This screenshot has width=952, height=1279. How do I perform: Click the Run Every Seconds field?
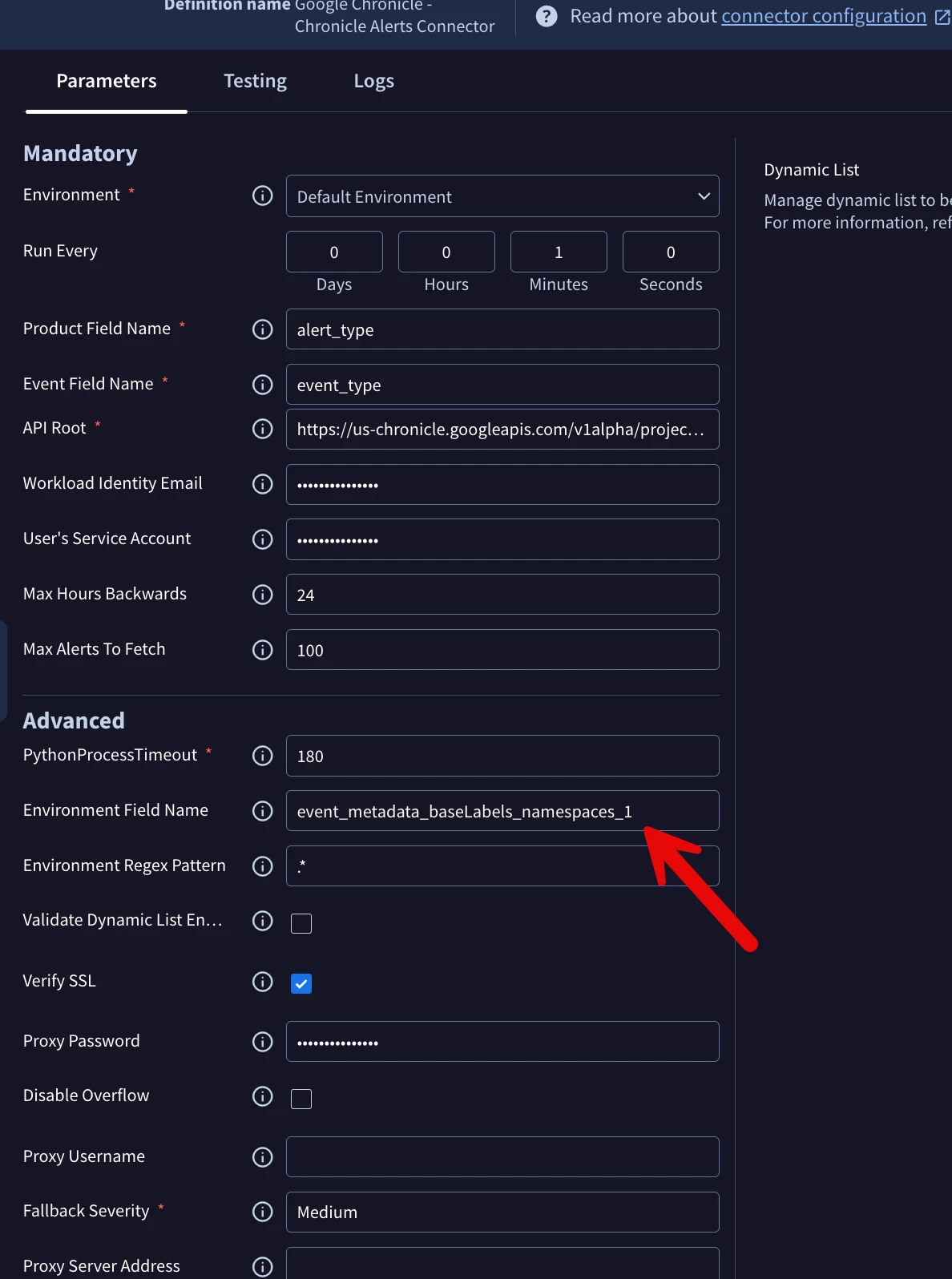coord(671,252)
